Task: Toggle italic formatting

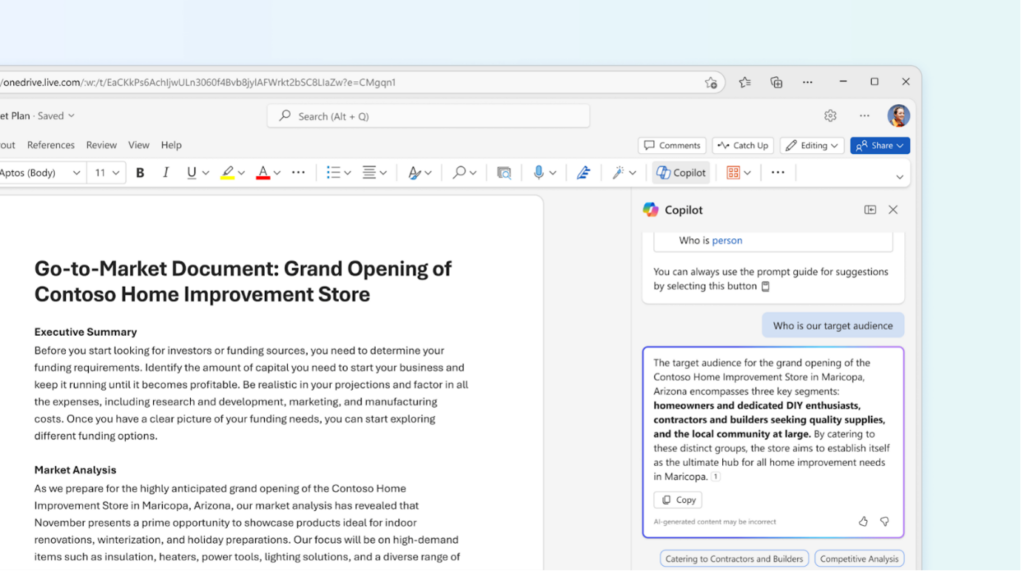Action: coord(166,173)
